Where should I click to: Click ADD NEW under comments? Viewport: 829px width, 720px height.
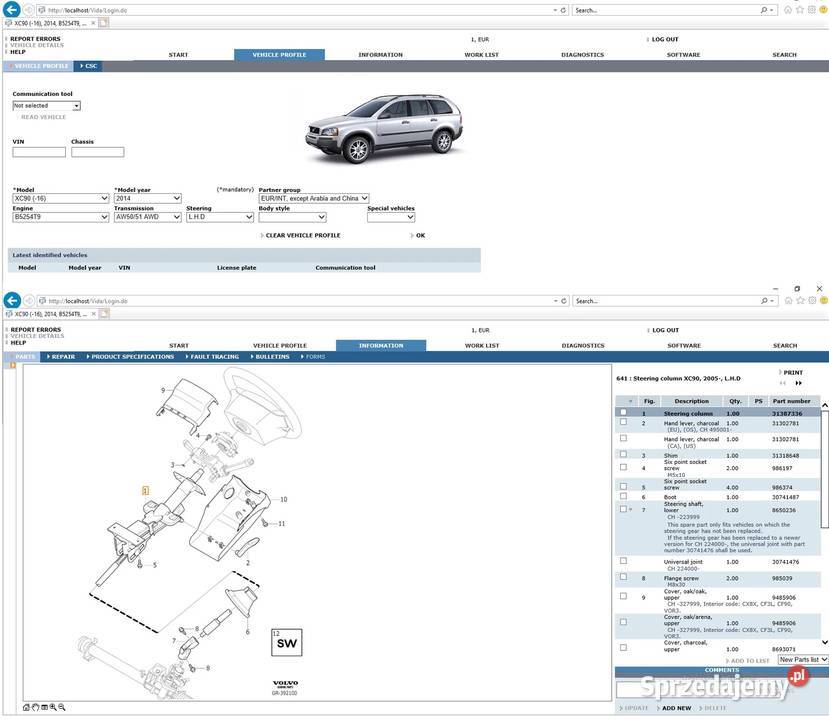[676, 708]
